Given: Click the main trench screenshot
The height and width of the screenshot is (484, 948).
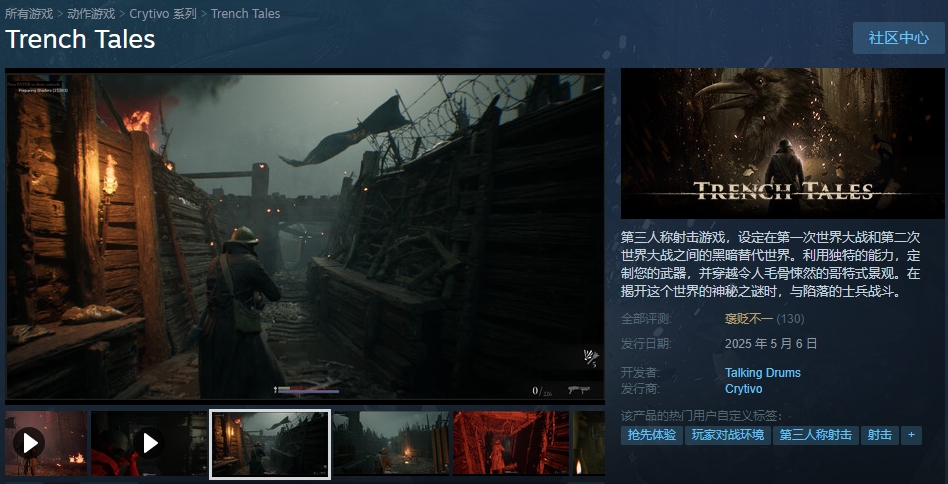Looking at the screenshot, I should tap(305, 236).
